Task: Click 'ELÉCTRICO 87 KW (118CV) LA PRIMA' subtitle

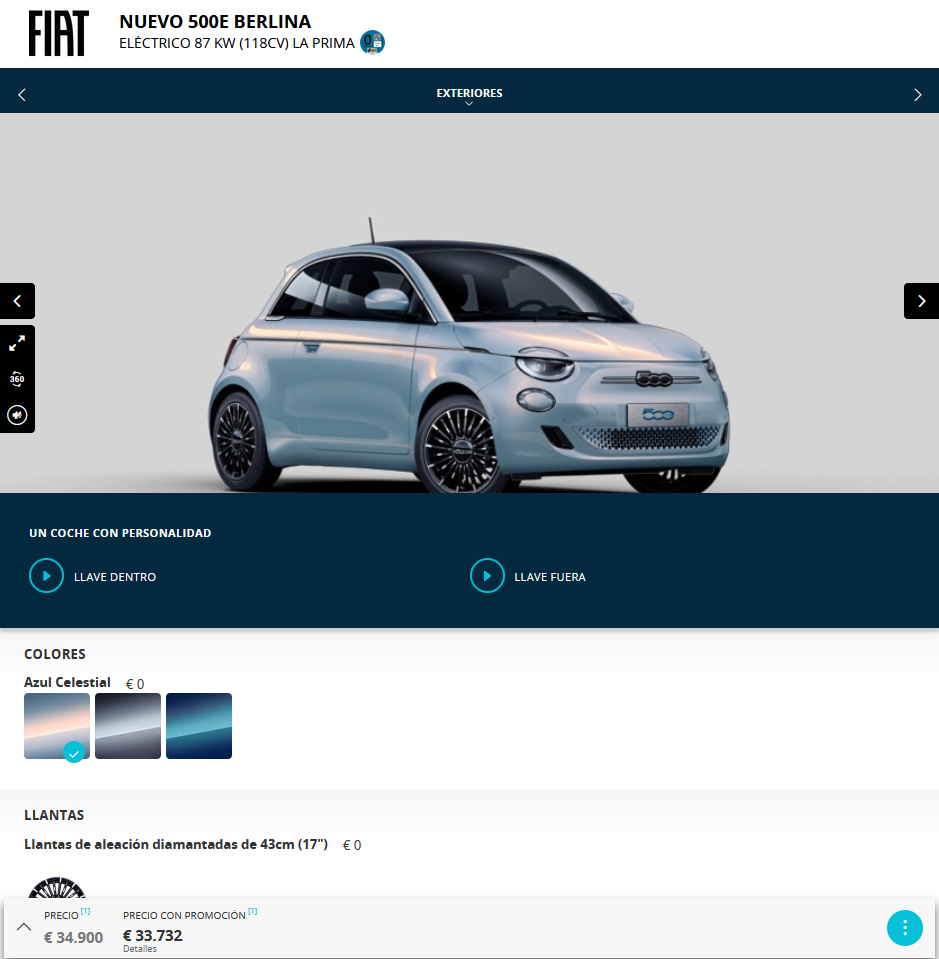Action: [x=237, y=43]
